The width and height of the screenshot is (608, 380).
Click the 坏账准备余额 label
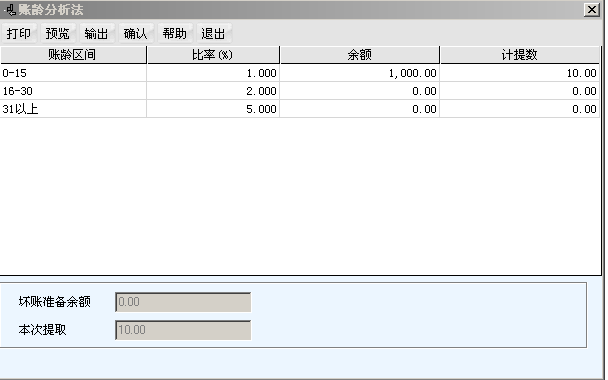tap(55, 302)
